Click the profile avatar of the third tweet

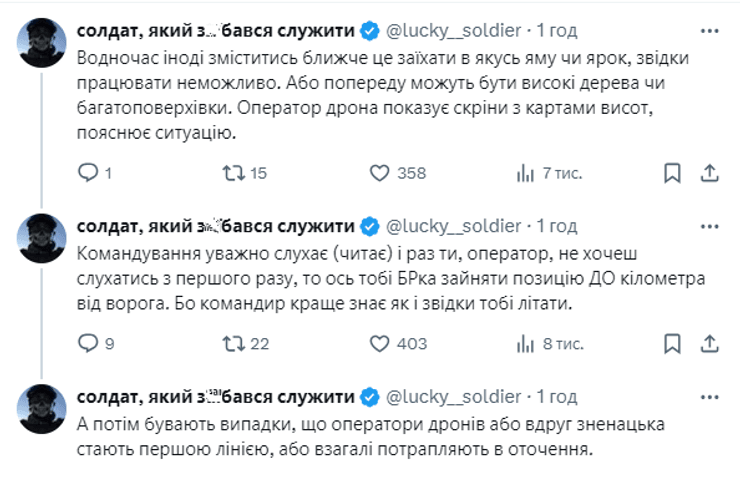[x=41, y=406]
